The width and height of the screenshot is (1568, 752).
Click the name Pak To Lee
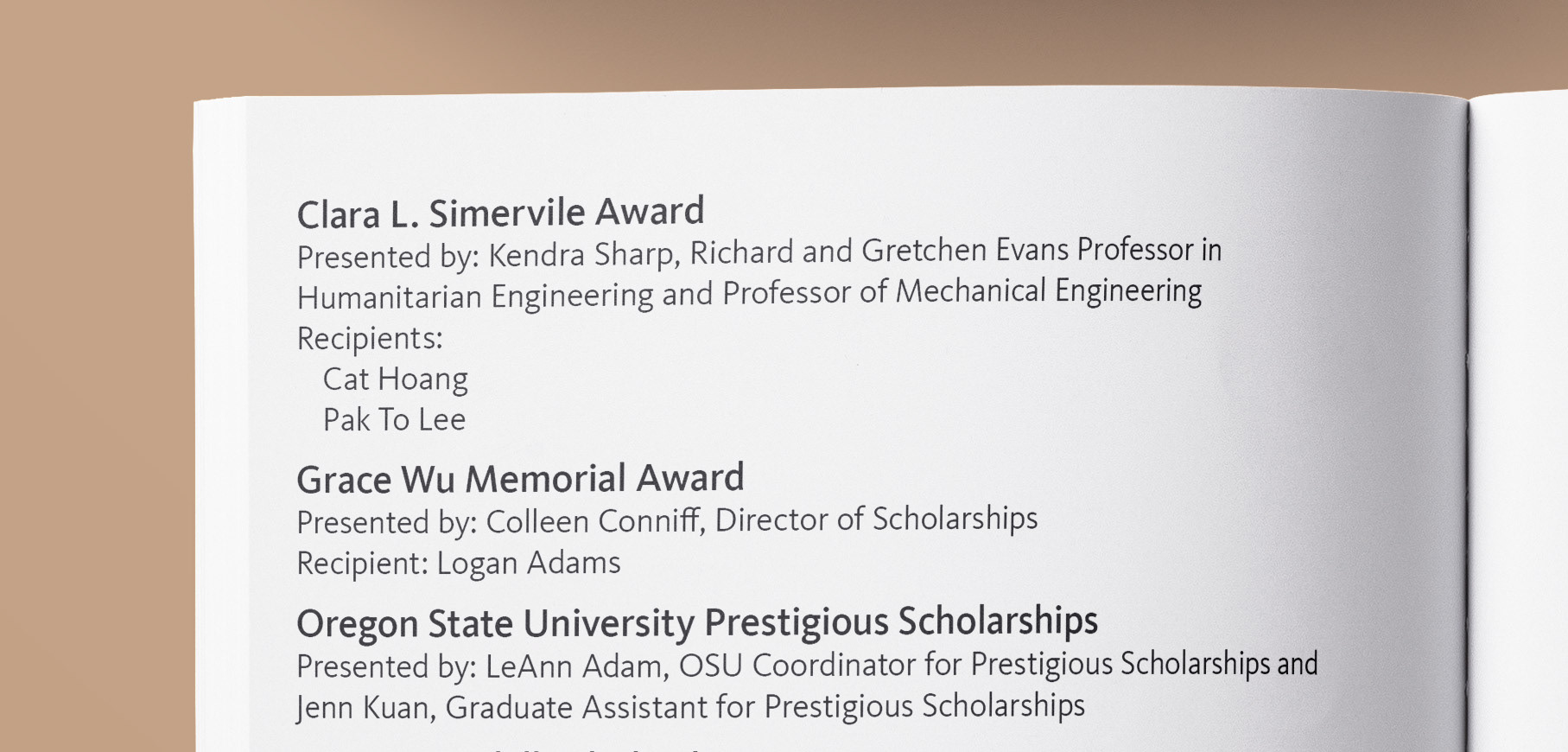pyautogui.click(x=394, y=420)
